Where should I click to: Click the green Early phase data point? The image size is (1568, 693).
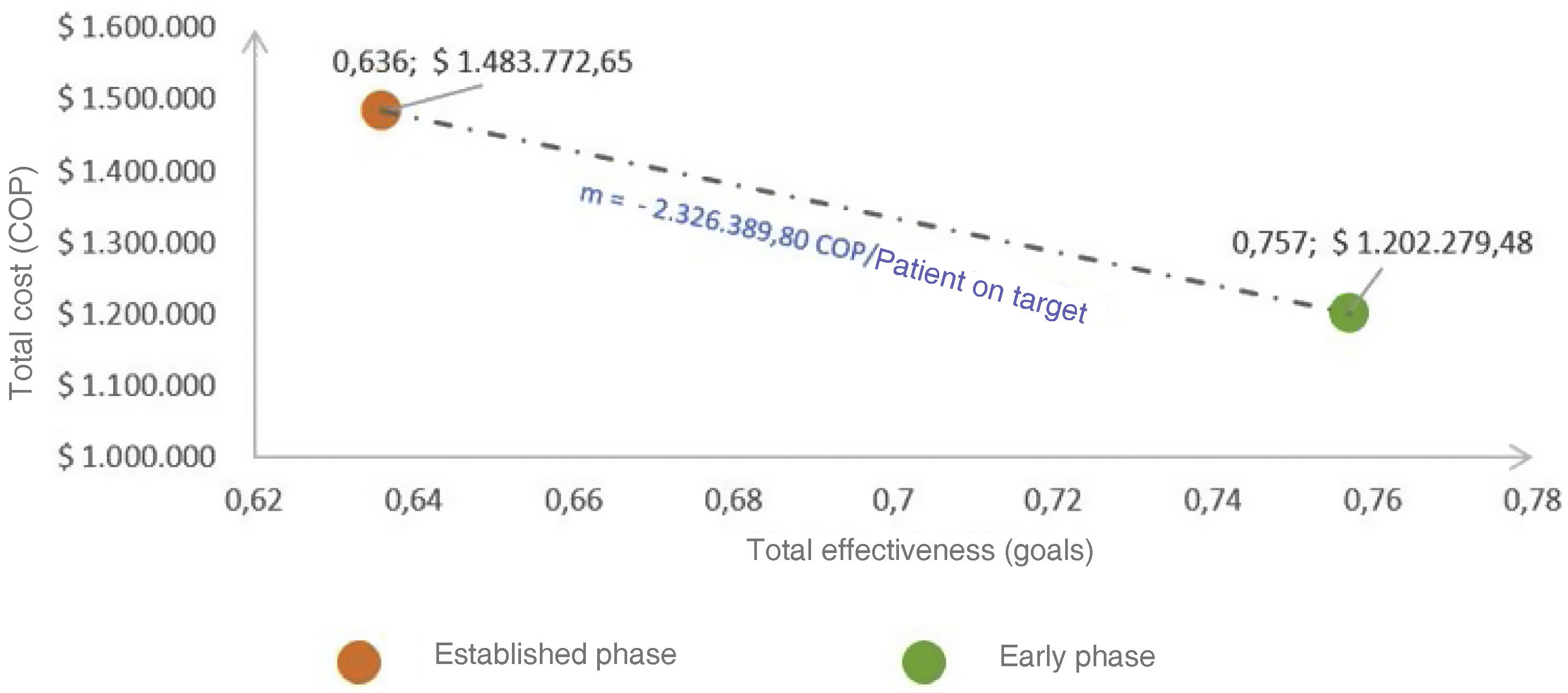(1348, 312)
